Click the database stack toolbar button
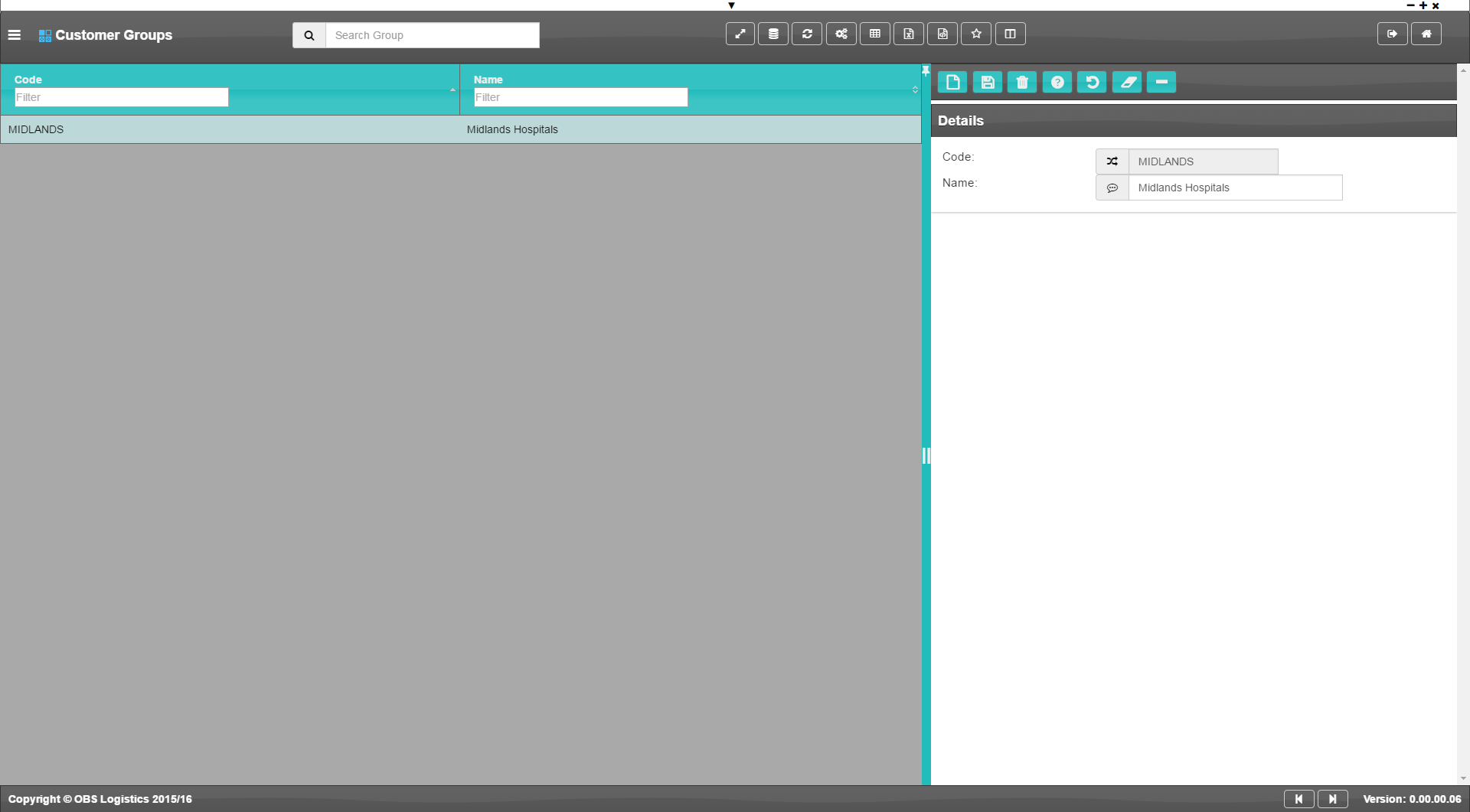The width and height of the screenshot is (1470, 812). point(773,34)
